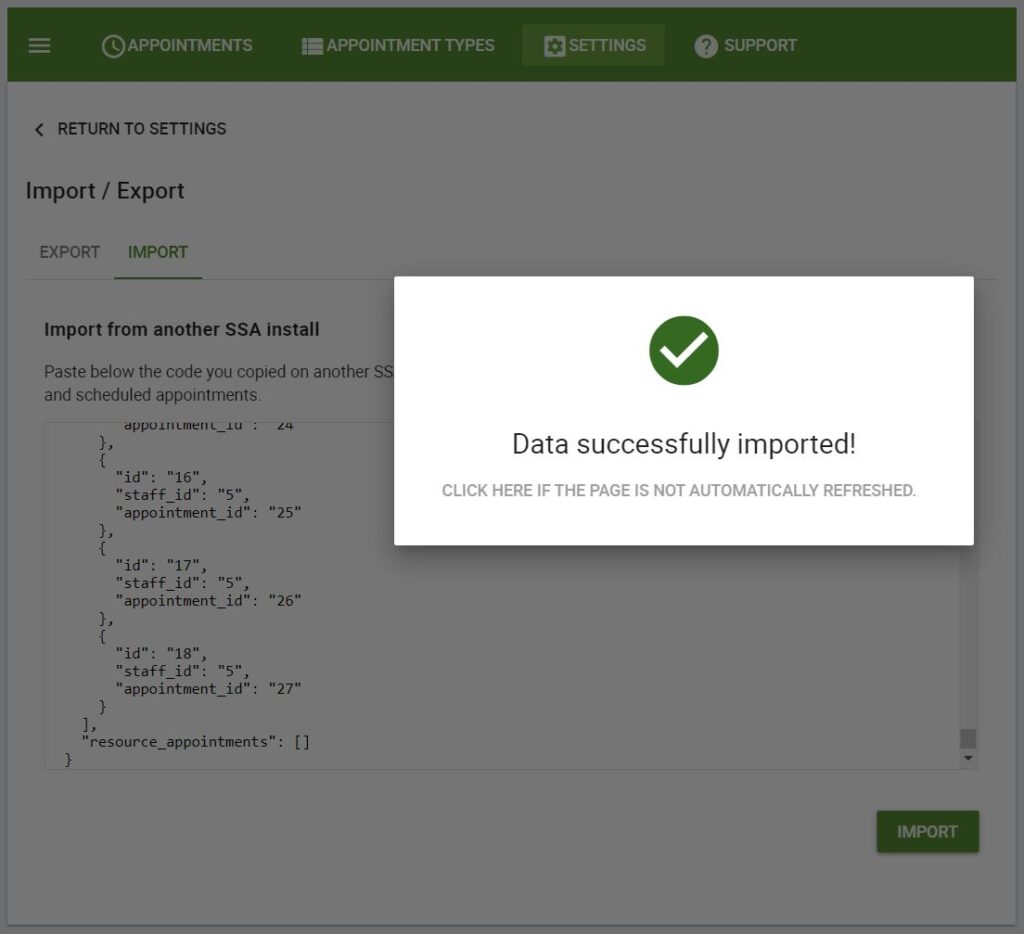Click the '"appointment_id": "27"' line
This screenshot has width=1024, height=934.
(208, 689)
